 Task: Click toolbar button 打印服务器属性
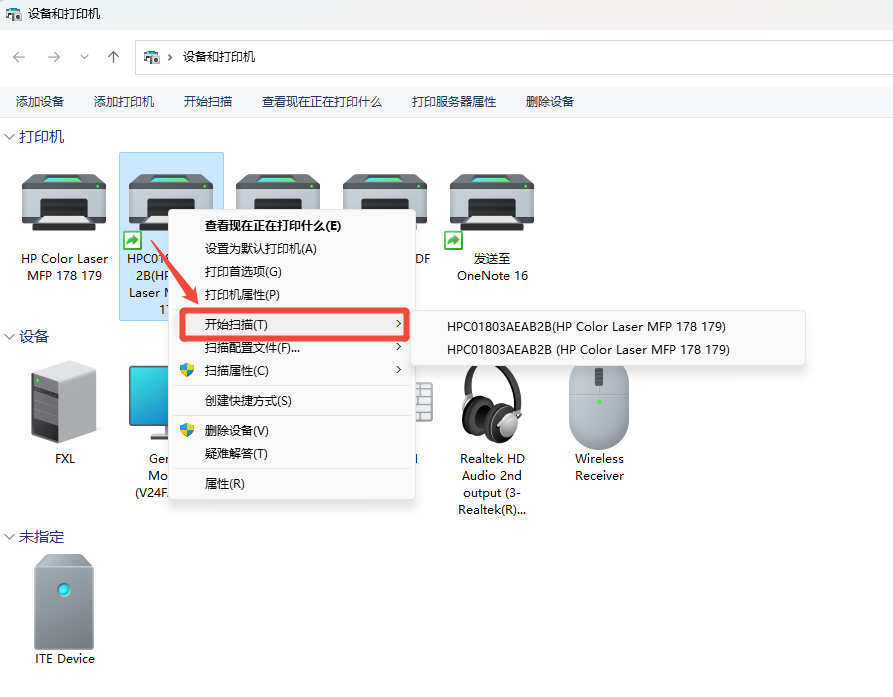click(x=454, y=102)
